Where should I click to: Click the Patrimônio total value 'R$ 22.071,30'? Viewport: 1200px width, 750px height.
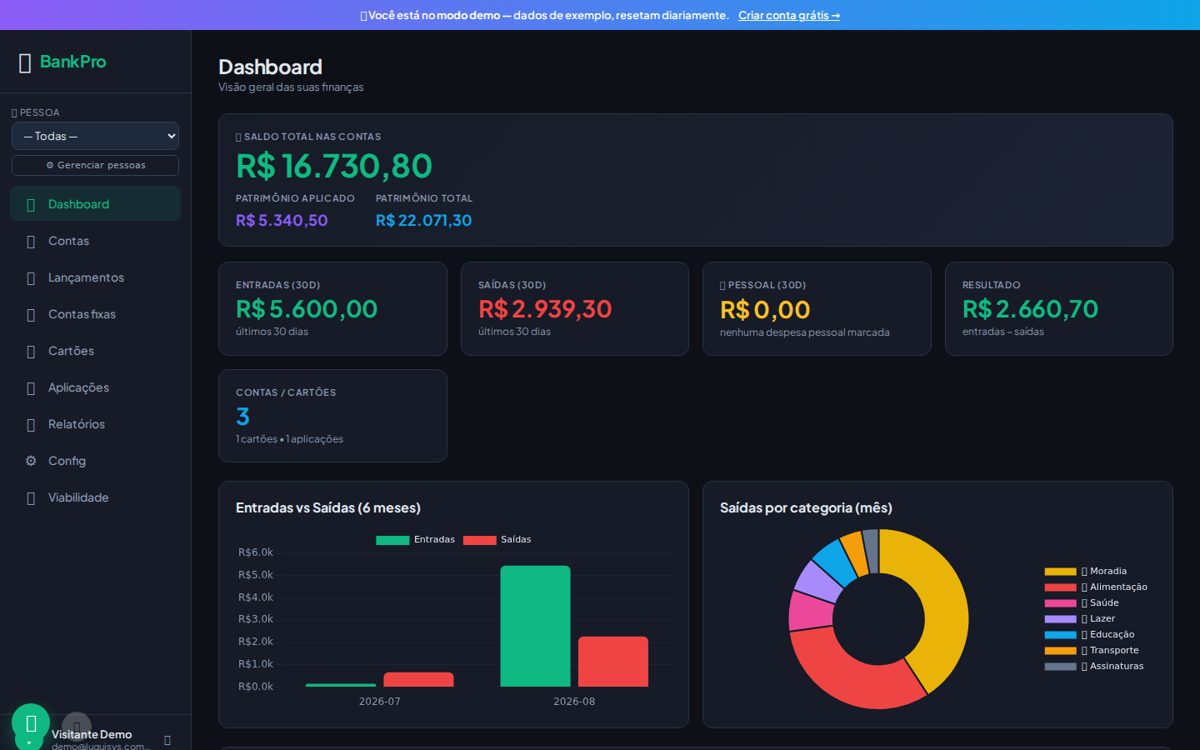tap(424, 220)
